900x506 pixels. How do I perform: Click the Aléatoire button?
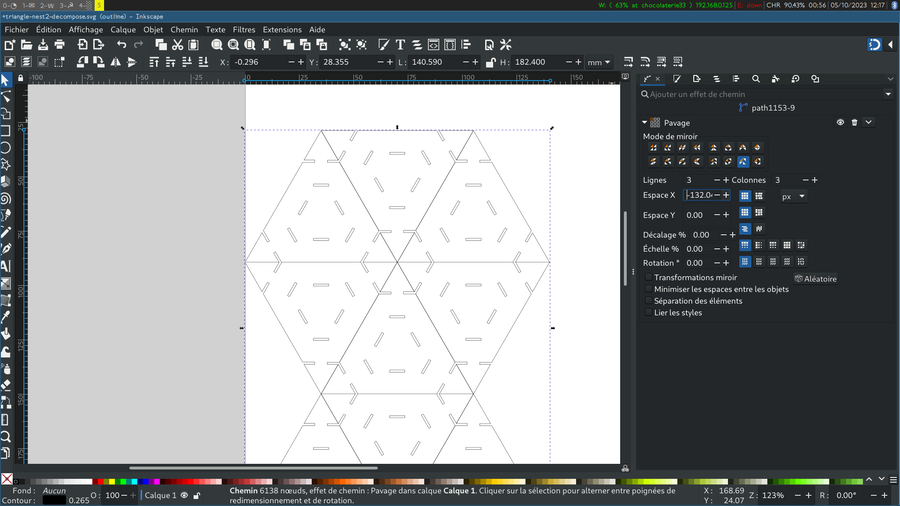tap(816, 279)
